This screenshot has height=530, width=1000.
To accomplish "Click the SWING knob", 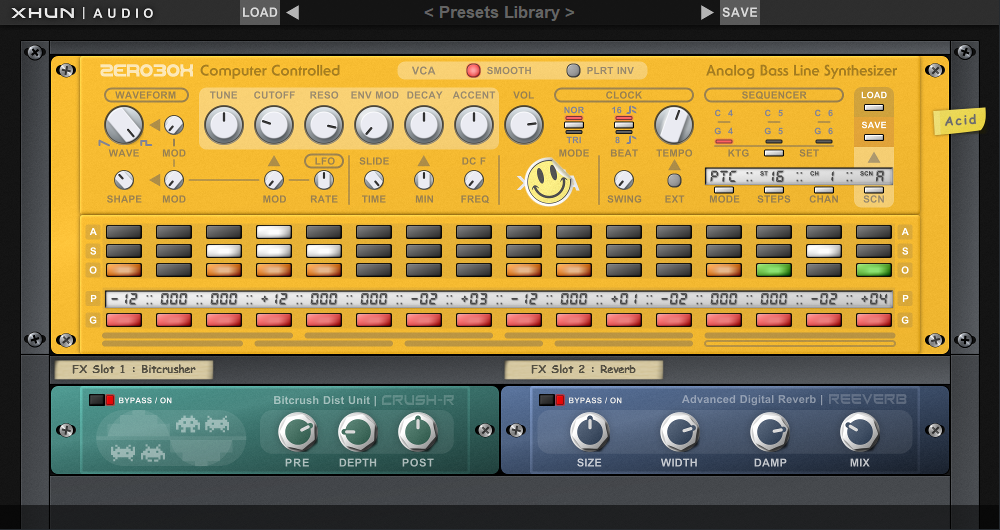I will click(624, 180).
